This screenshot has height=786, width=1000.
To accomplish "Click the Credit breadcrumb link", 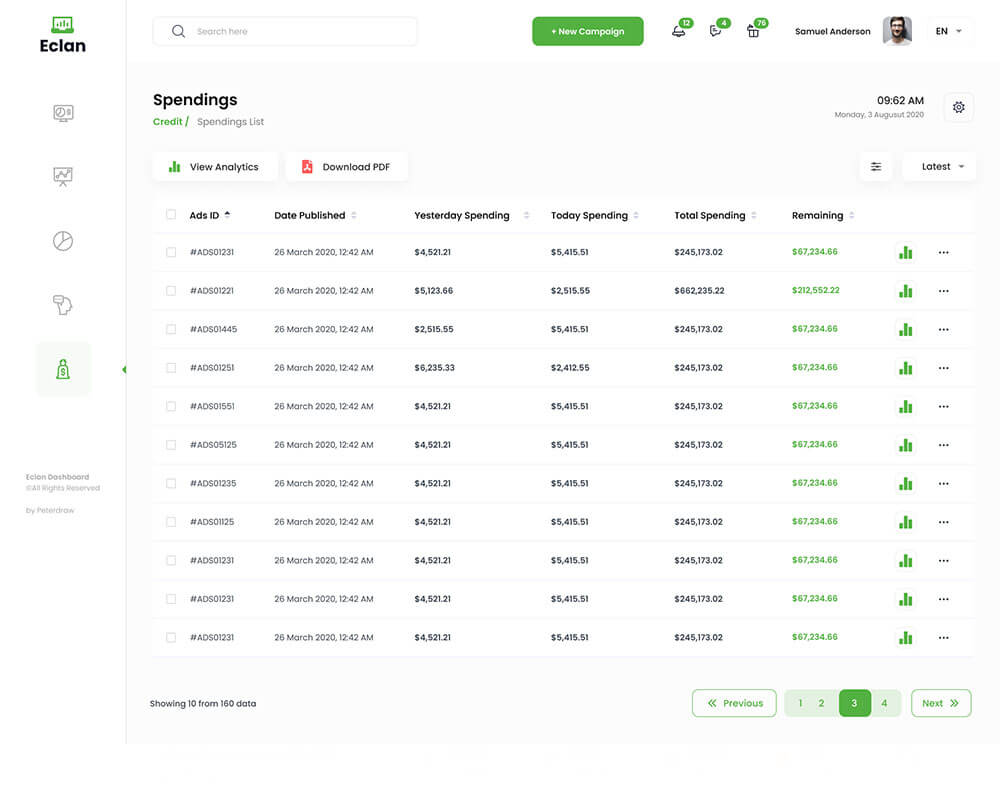I will point(167,122).
